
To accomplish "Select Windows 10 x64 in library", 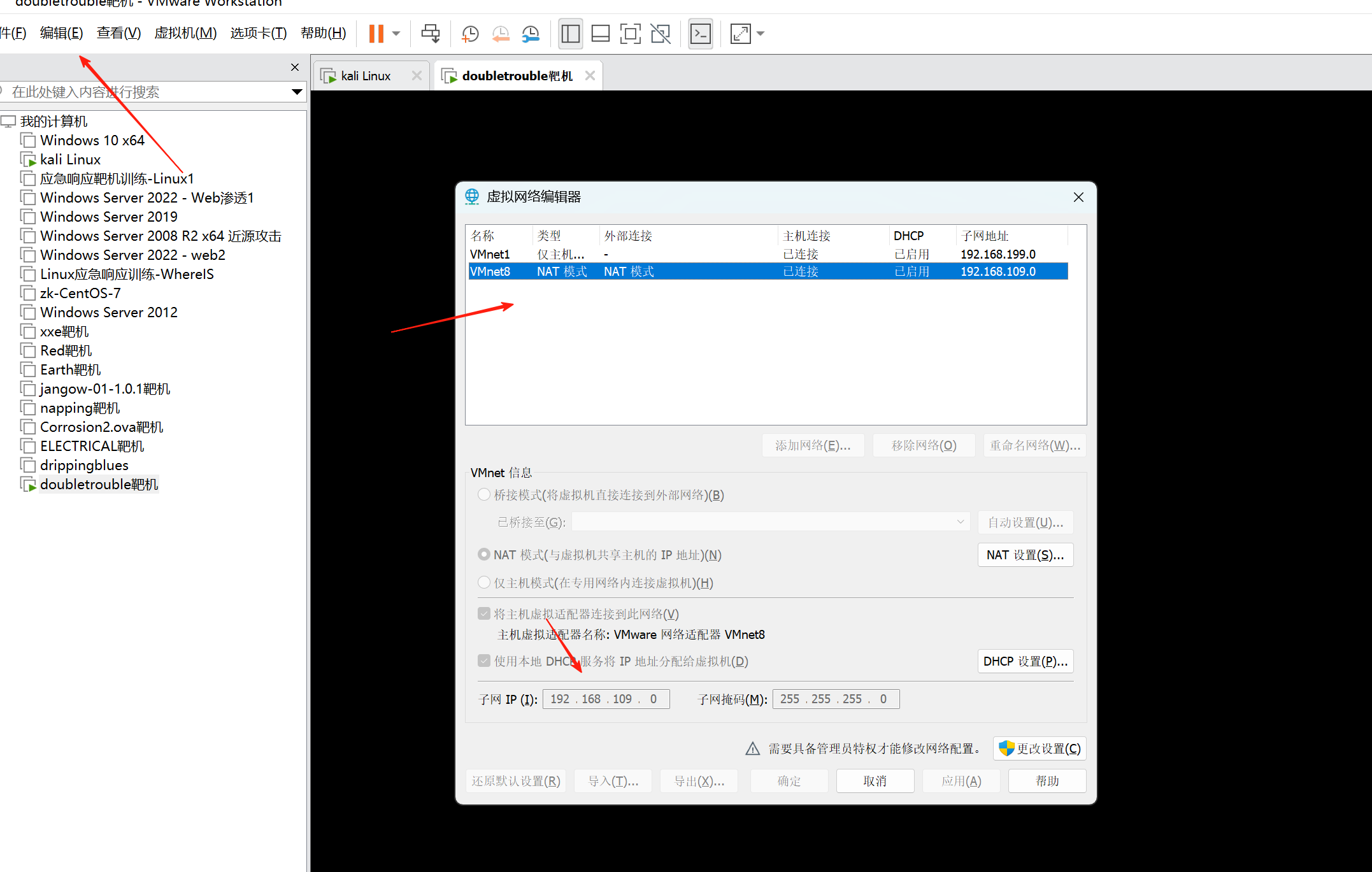I will pos(92,140).
